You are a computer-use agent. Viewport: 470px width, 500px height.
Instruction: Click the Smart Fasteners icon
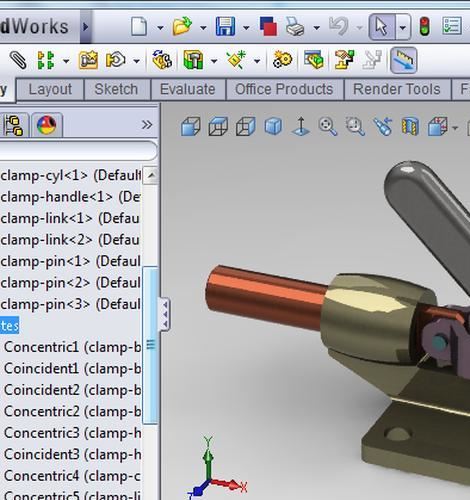pyautogui.click(x=88, y=60)
